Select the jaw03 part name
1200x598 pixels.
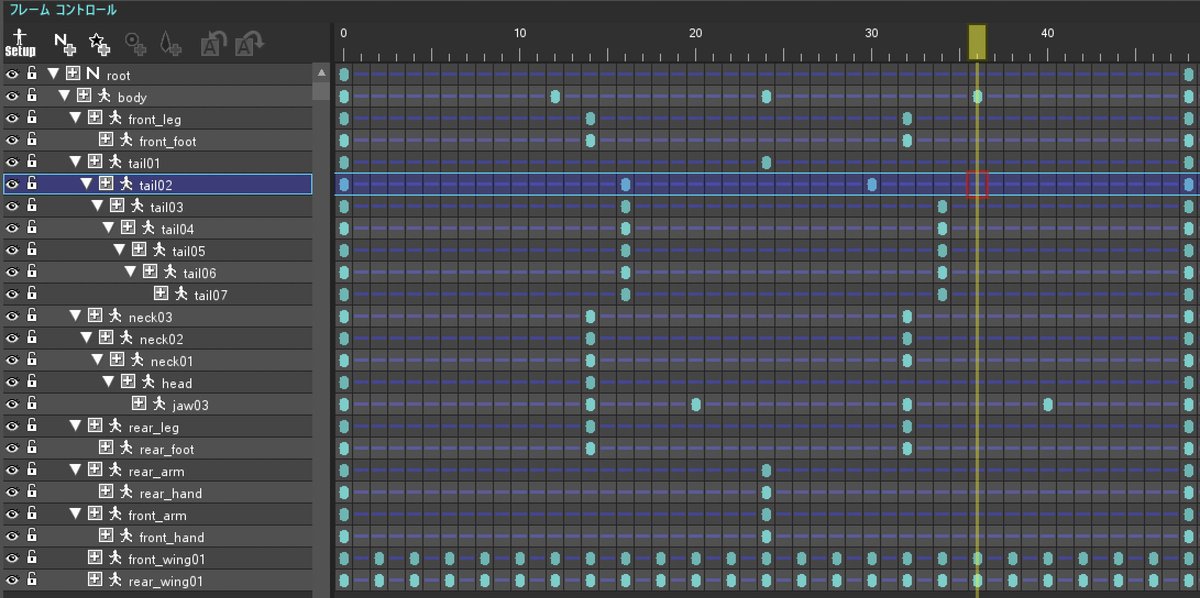189,405
